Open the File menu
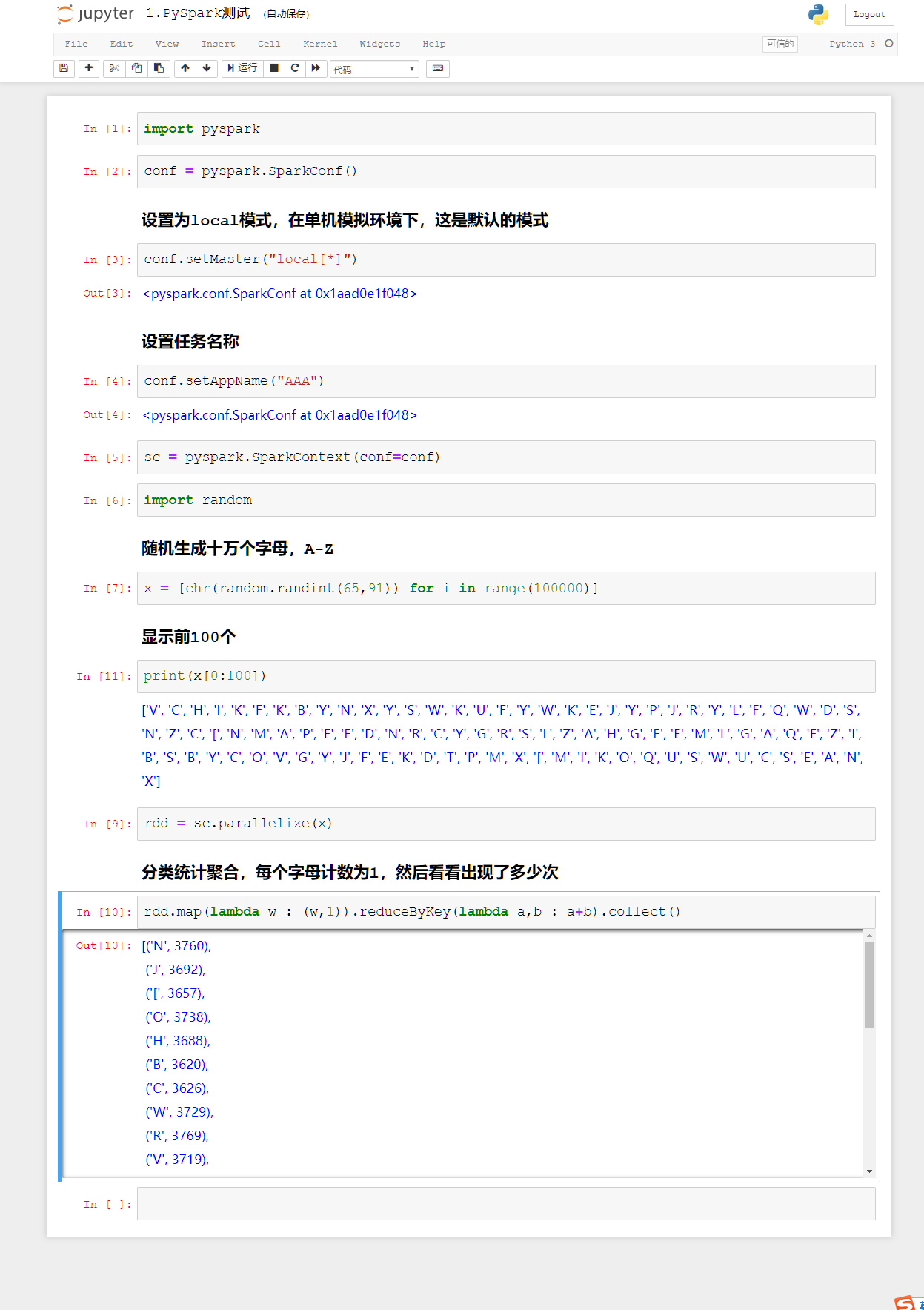The height and width of the screenshot is (1310, 924). 76,44
